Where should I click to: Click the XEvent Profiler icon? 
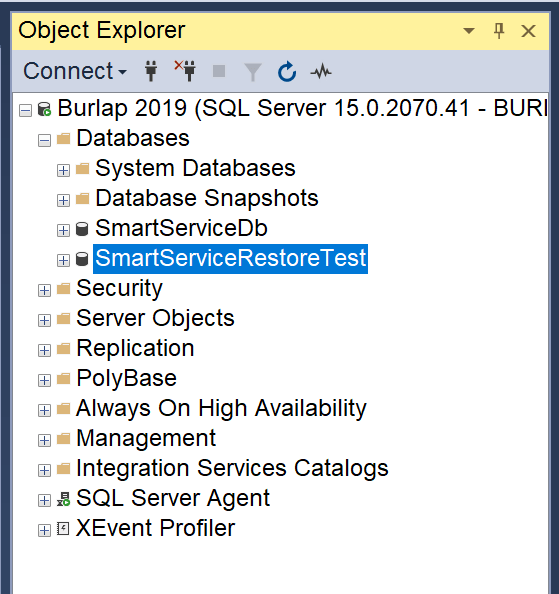[63, 528]
